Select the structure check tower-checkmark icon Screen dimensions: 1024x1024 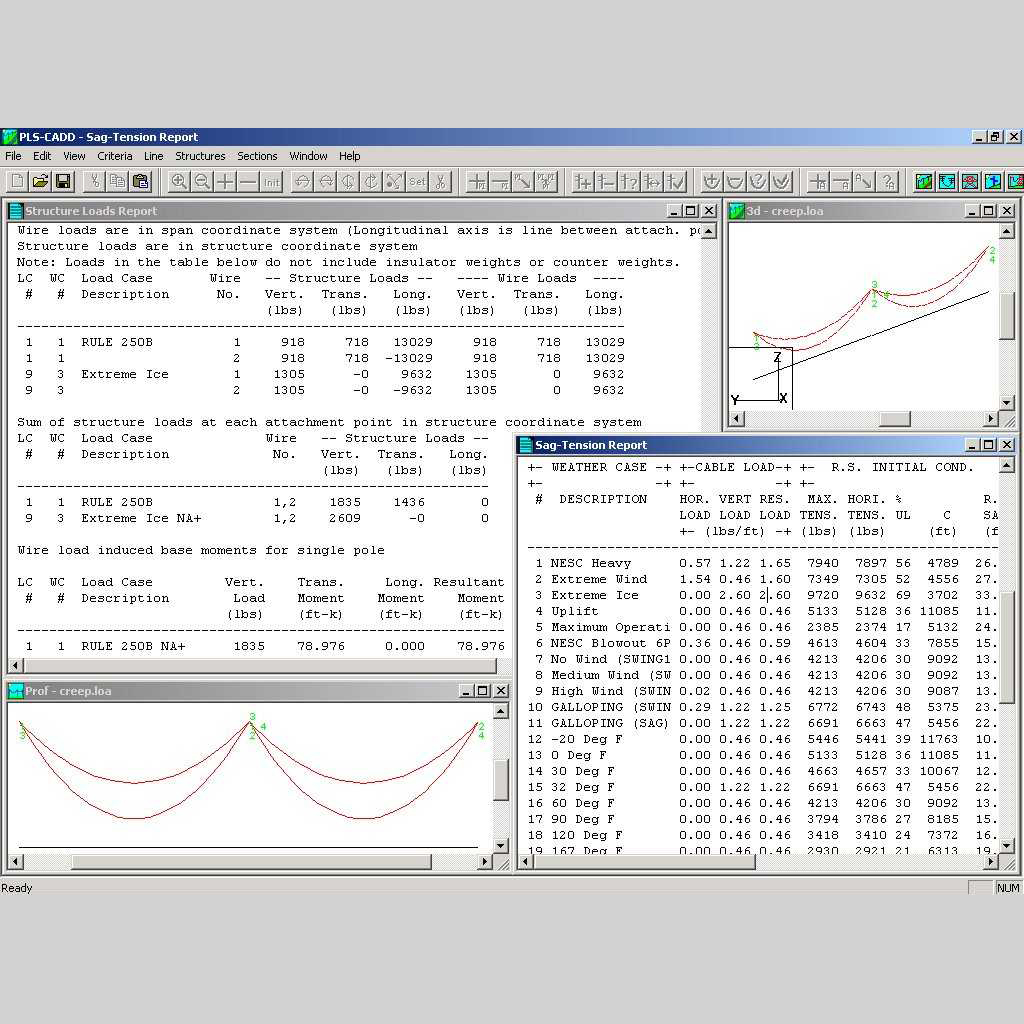click(677, 181)
